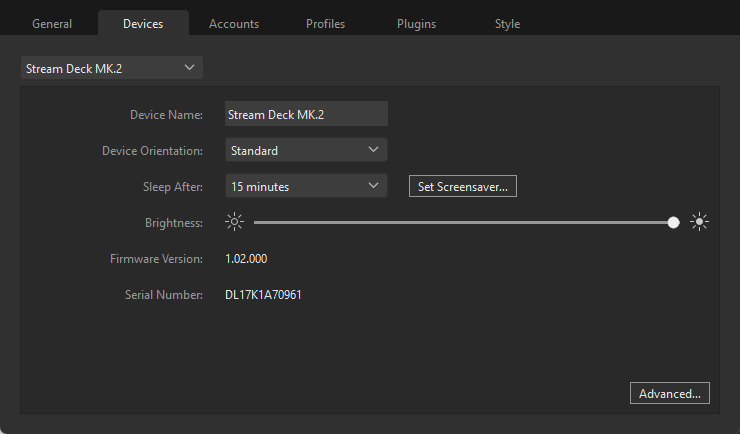This screenshot has height=434, width=740.
Task: Click the Brightness slider handle
Action: tap(673, 222)
